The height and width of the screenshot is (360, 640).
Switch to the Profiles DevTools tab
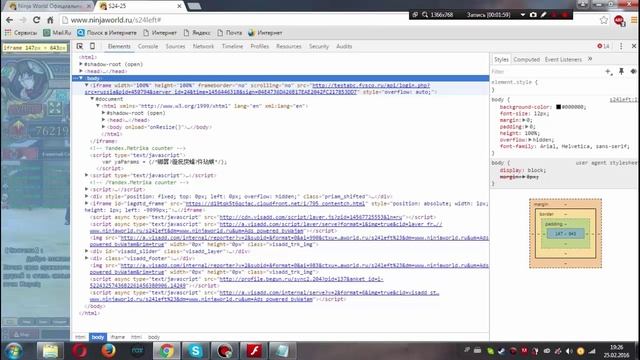(260, 46)
